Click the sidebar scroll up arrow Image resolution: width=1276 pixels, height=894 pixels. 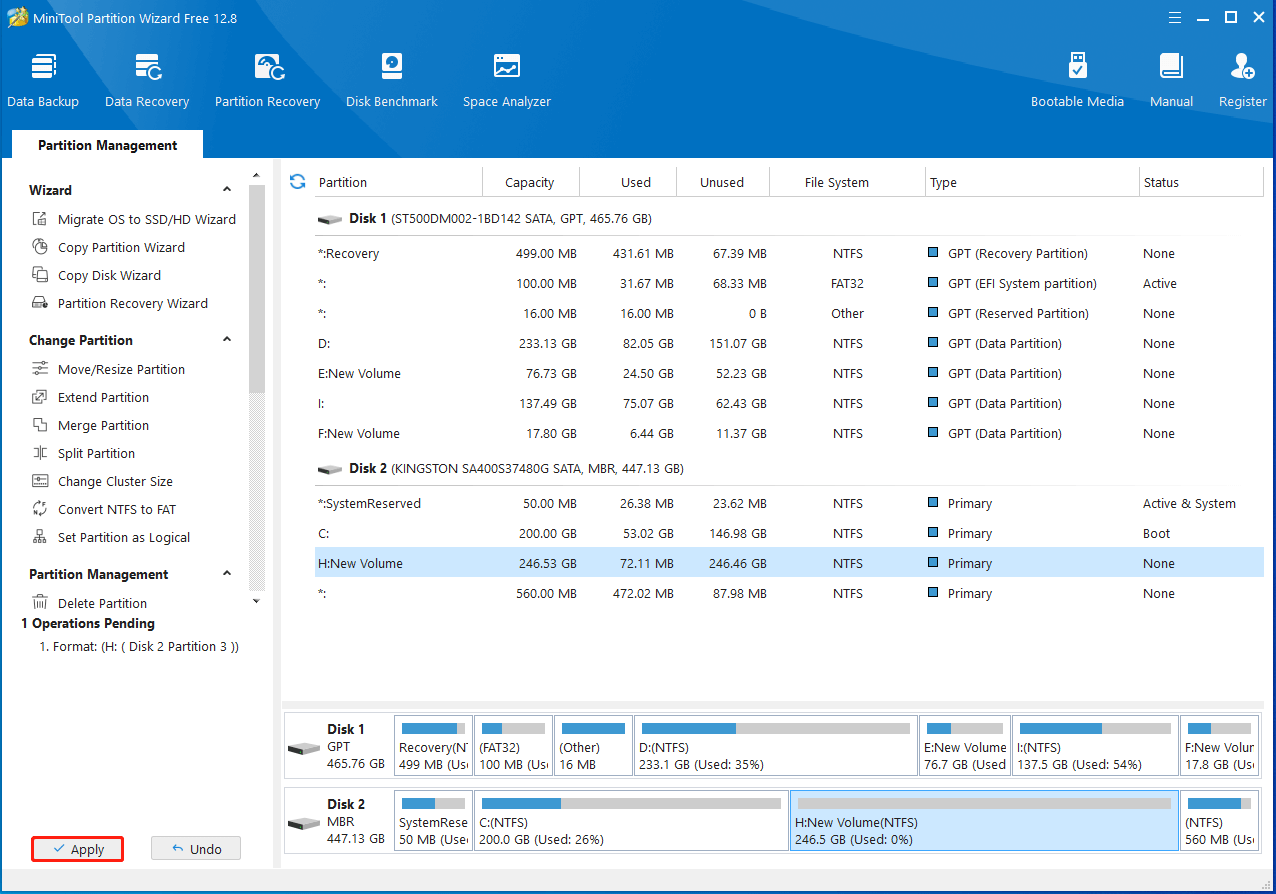(x=256, y=177)
